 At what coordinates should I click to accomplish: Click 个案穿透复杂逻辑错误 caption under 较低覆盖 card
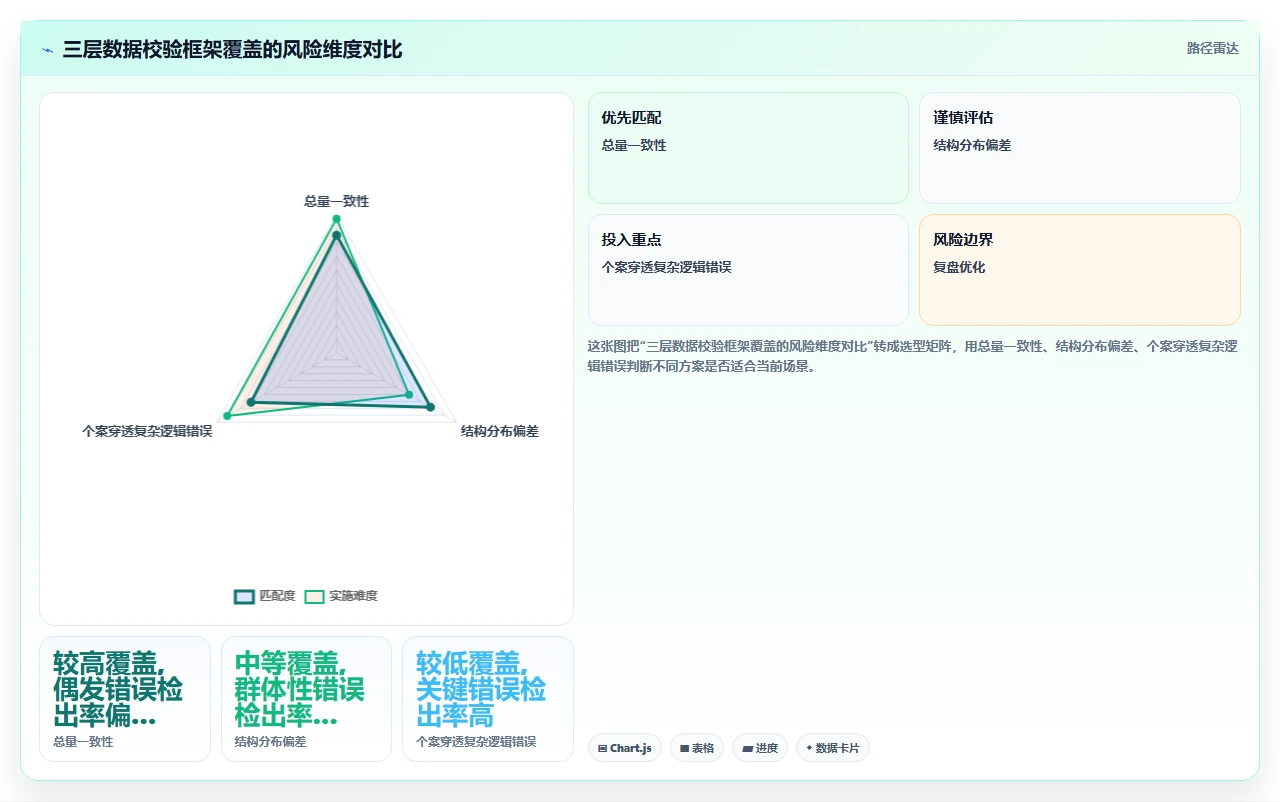point(476,742)
